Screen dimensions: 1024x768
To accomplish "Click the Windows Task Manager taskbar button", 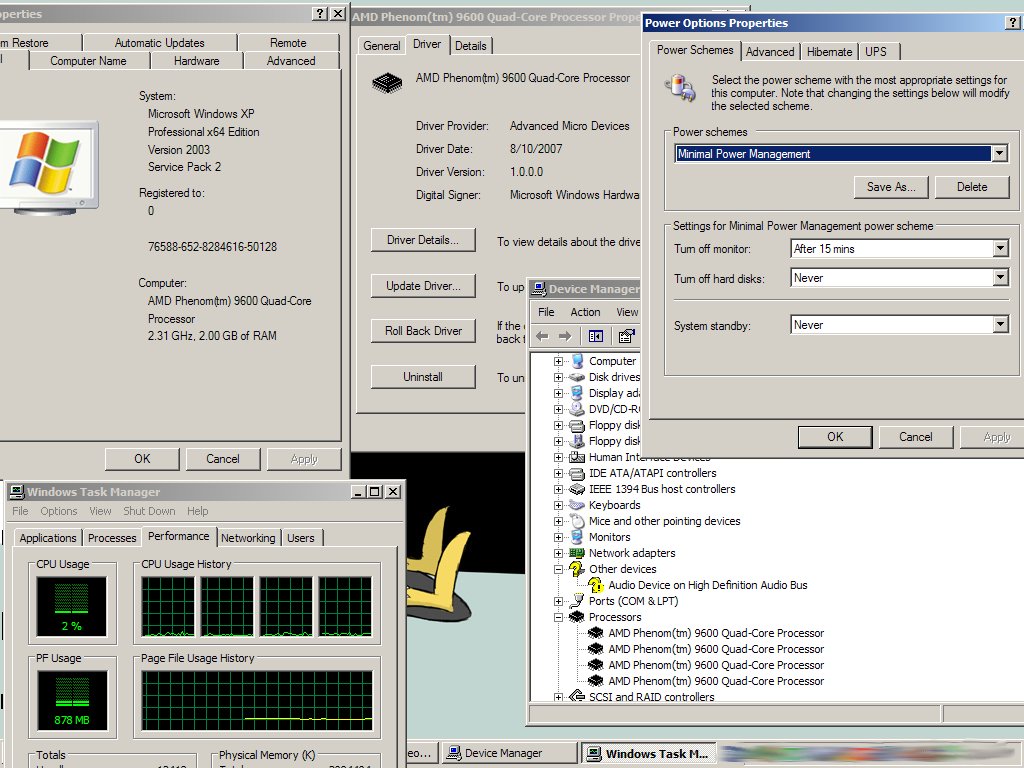I will coord(648,753).
